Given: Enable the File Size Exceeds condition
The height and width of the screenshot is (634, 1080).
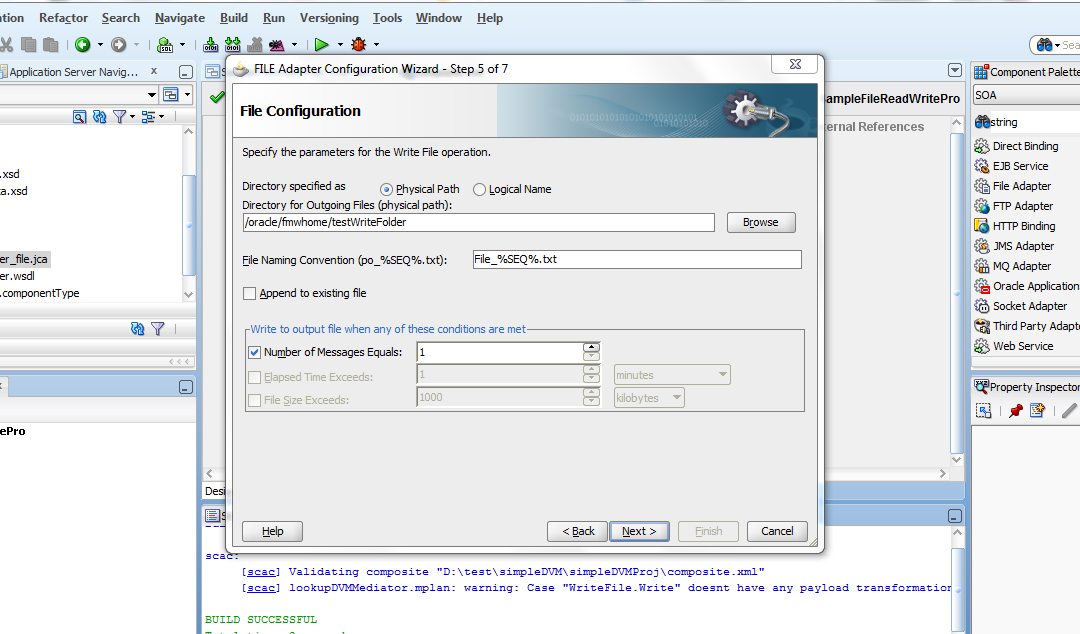Looking at the screenshot, I should coord(255,397).
